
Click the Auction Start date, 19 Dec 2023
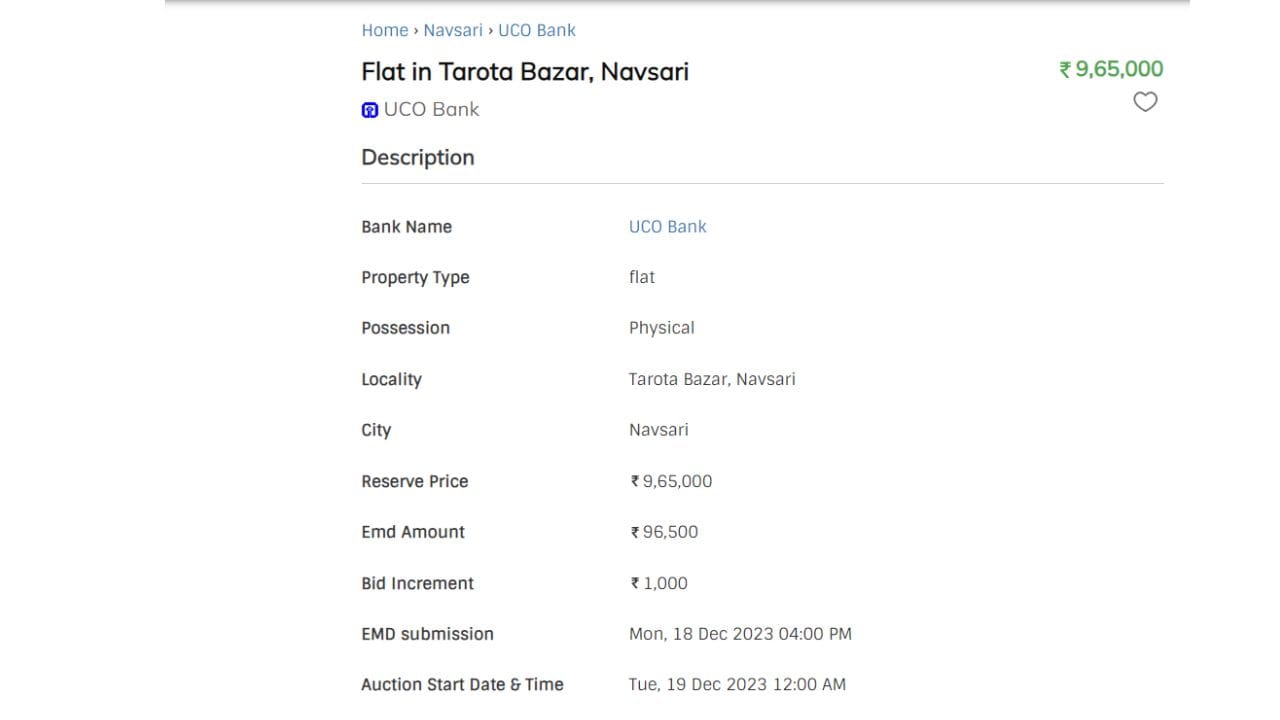click(x=737, y=685)
